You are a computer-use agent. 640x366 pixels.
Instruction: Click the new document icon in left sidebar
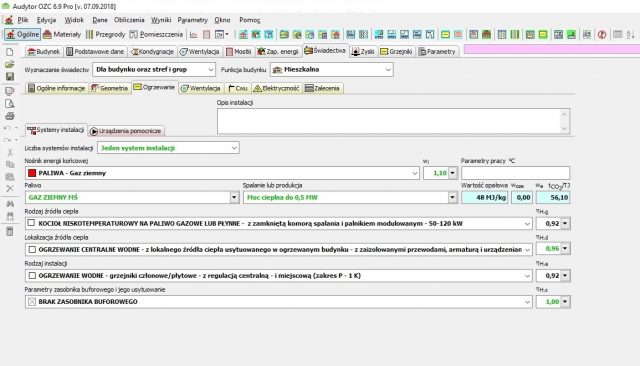[10, 52]
